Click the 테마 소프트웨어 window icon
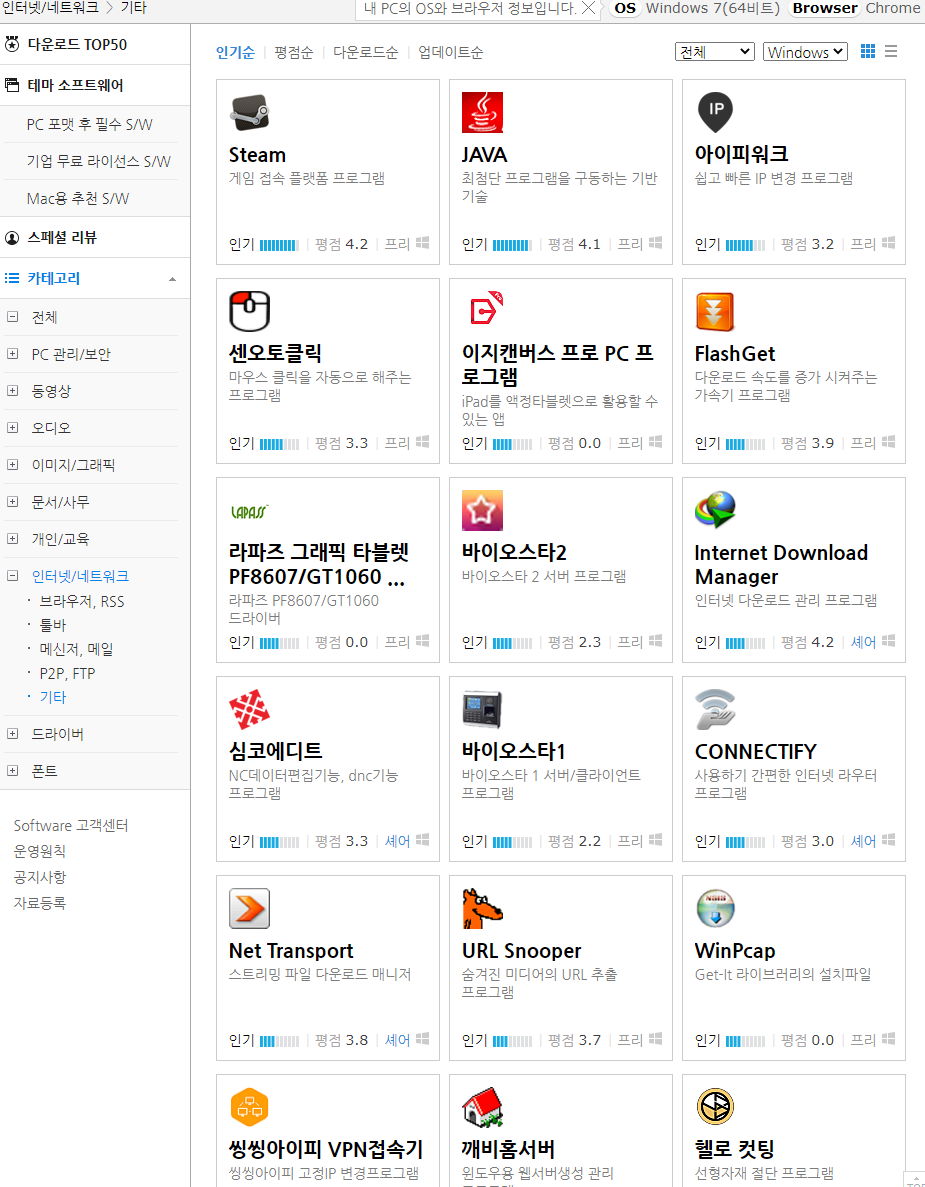925x1187 pixels. (x=12, y=85)
